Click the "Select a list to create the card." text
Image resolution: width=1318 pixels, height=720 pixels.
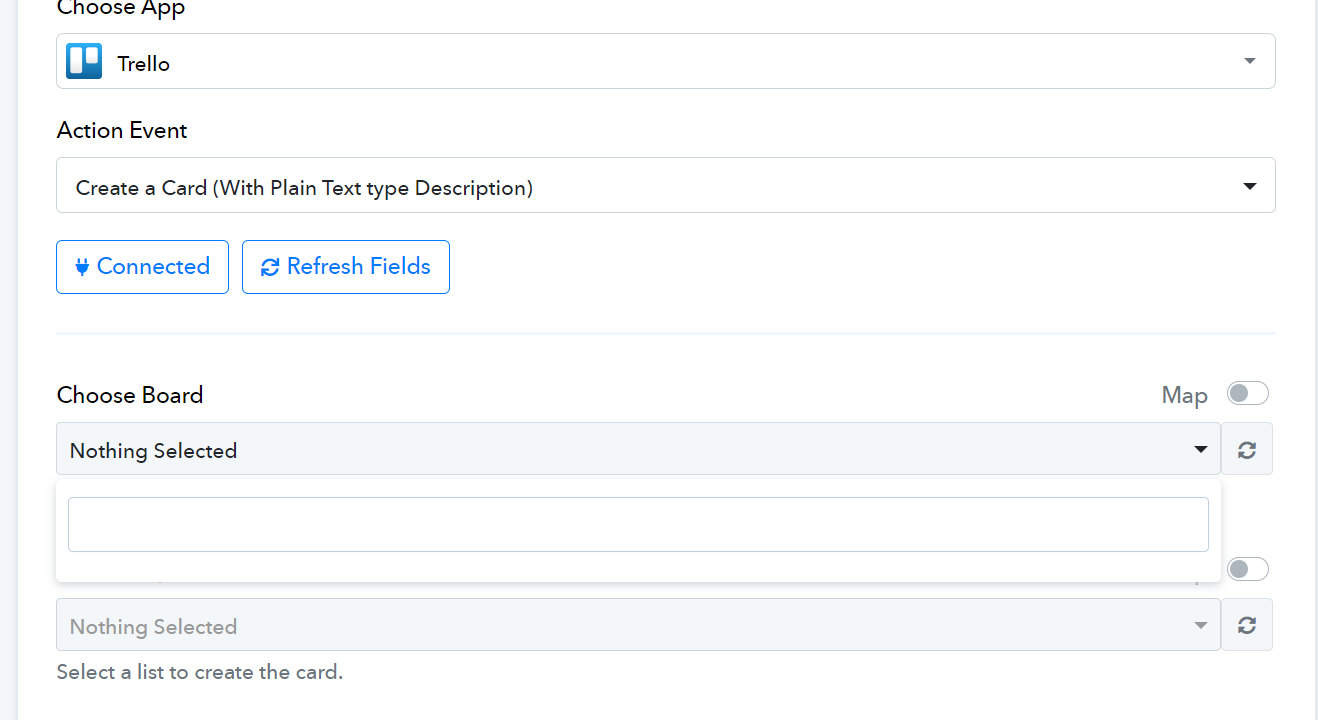pos(200,672)
